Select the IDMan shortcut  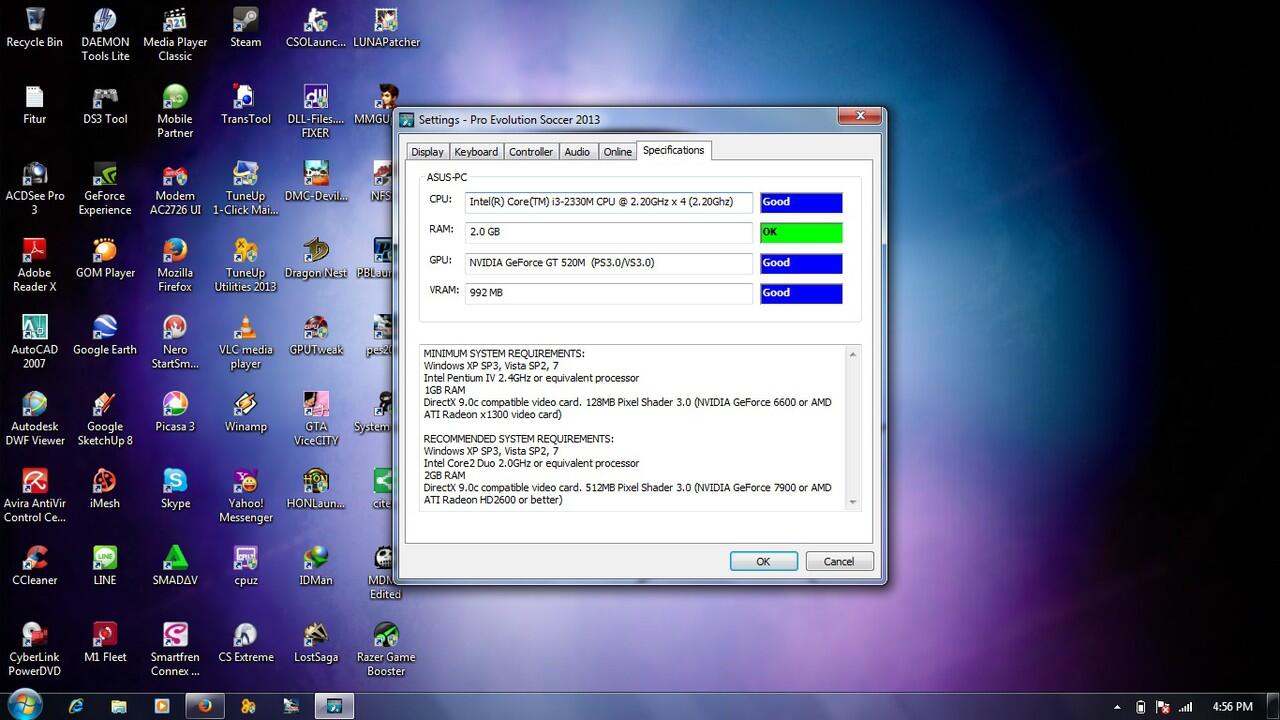pos(316,567)
